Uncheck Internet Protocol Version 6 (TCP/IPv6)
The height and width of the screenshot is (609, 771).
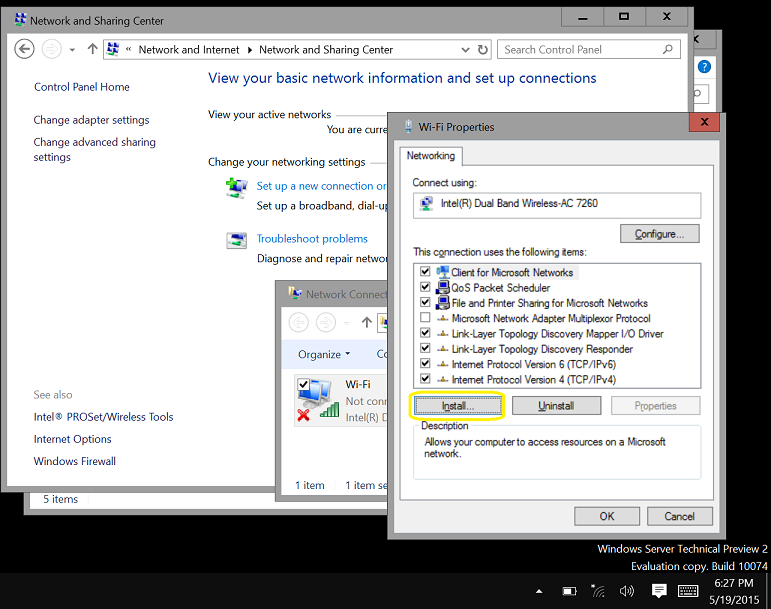point(426,364)
